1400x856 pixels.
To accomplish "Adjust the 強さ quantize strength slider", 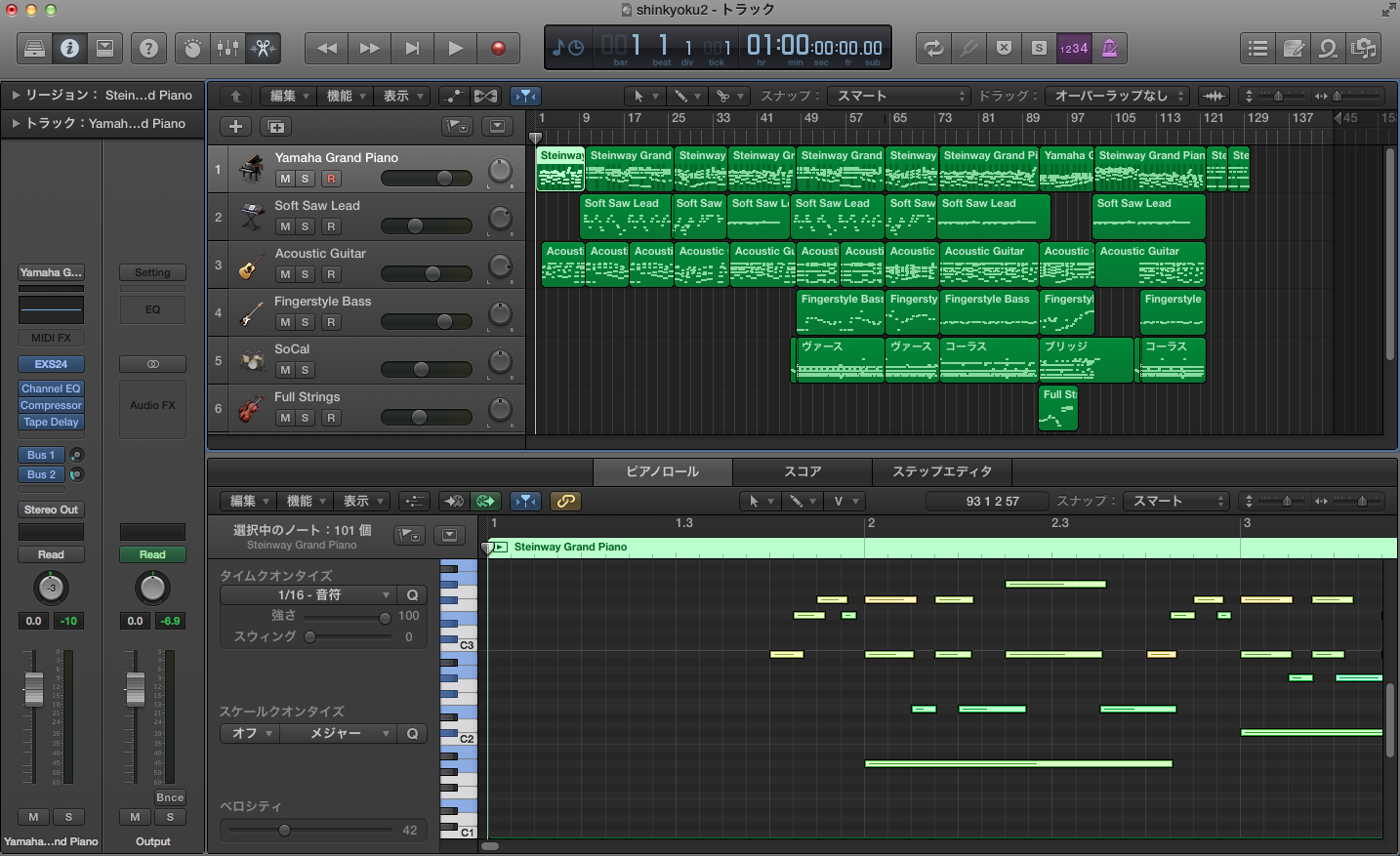I will pyautogui.click(x=348, y=617).
